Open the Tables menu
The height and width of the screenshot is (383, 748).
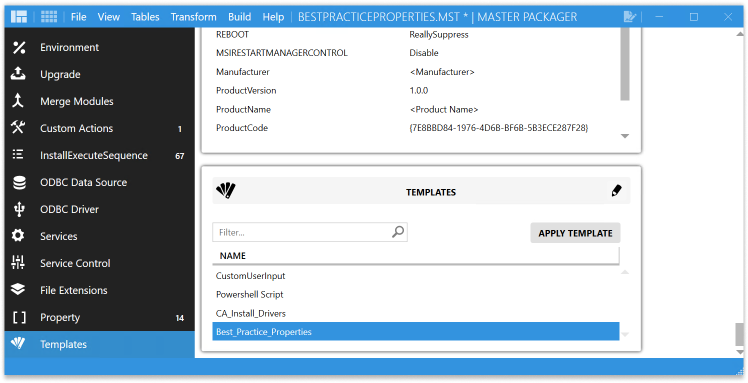145,17
